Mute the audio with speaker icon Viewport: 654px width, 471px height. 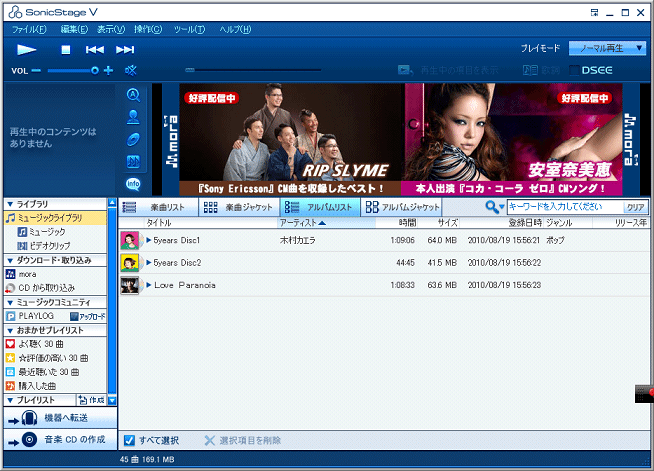pos(131,71)
